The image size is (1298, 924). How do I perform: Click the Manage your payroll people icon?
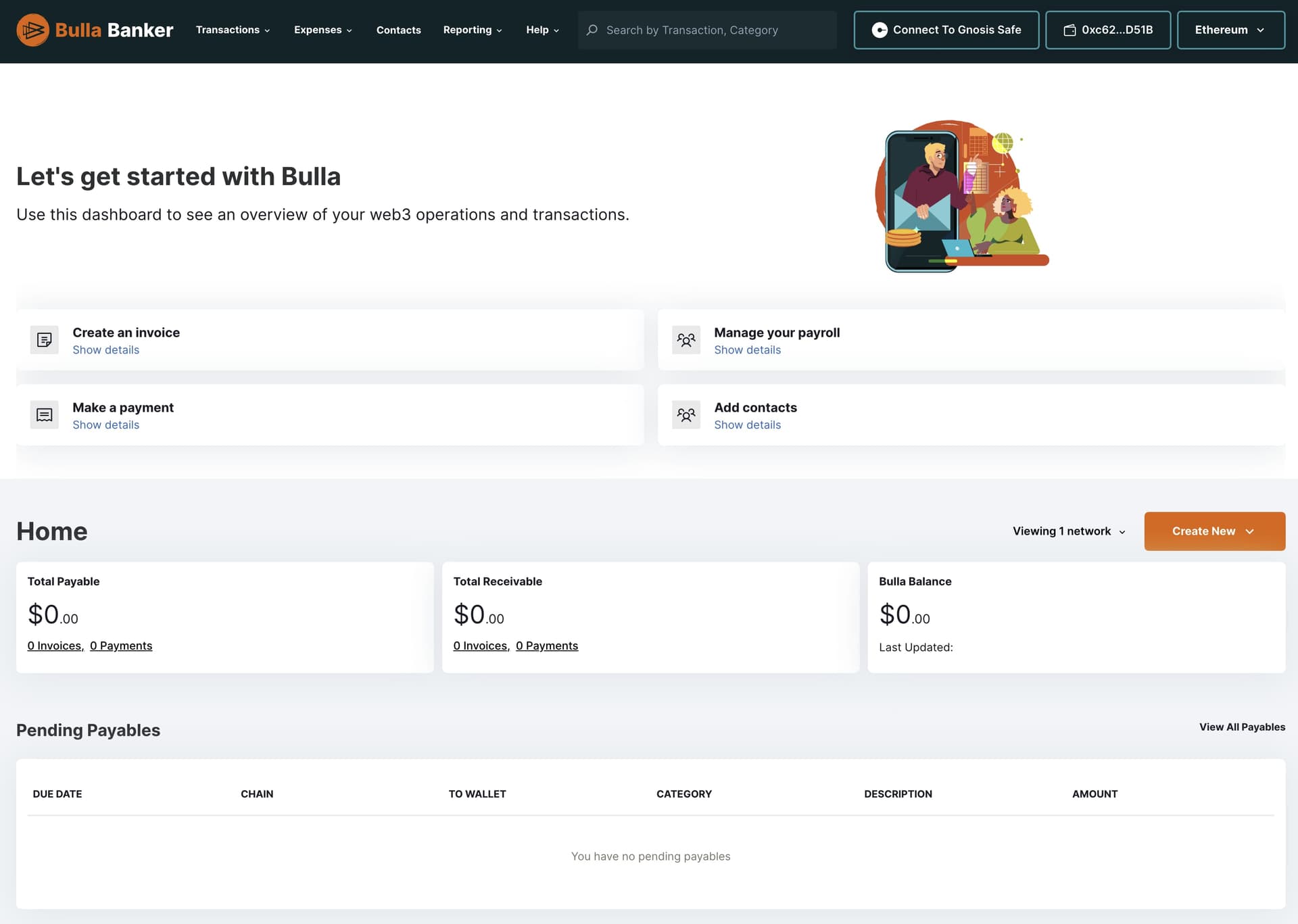click(686, 340)
